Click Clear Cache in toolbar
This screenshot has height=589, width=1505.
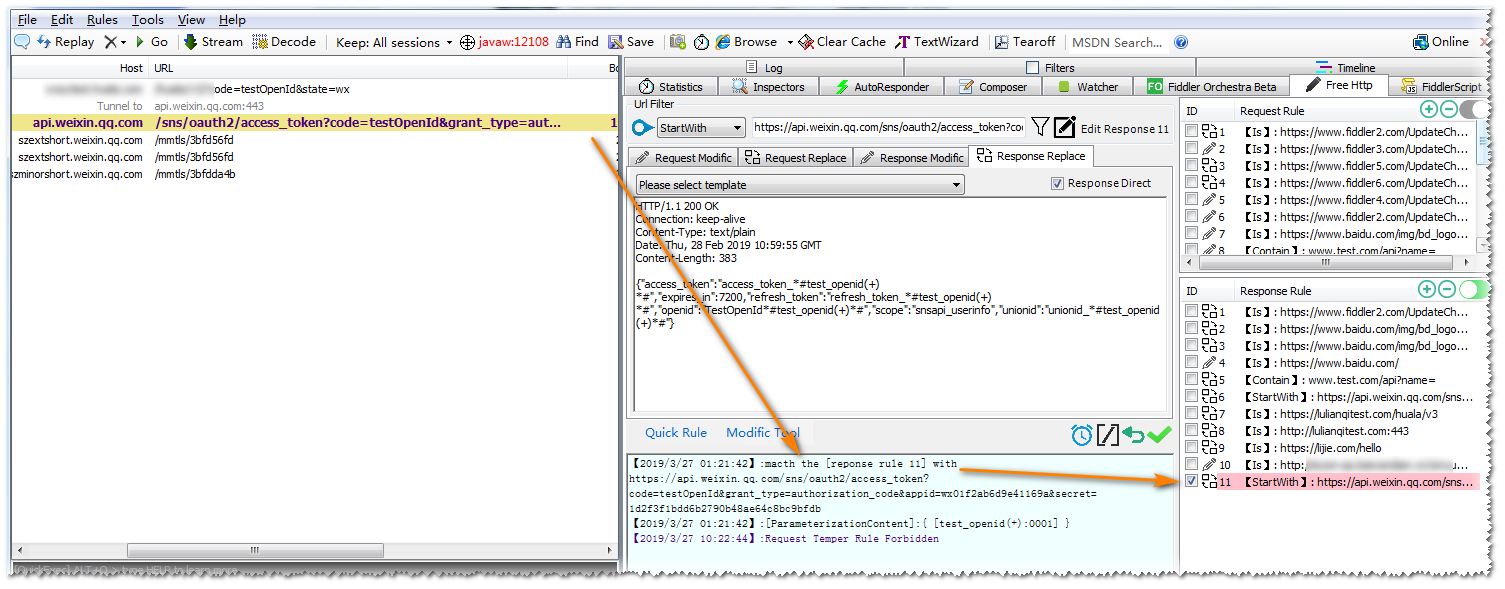842,42
